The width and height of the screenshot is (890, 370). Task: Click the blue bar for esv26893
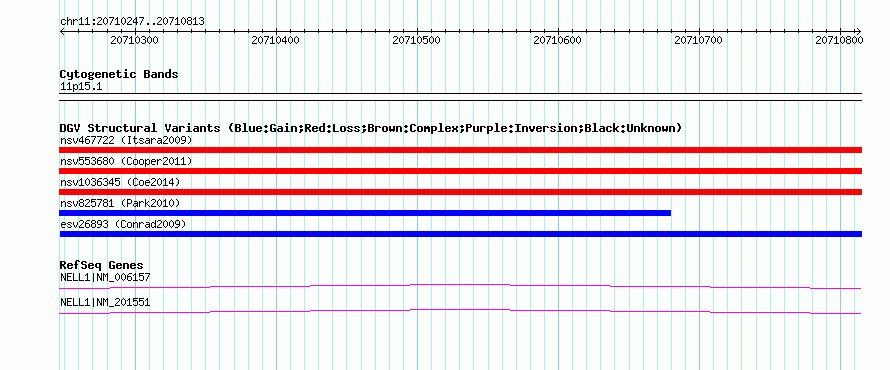[x=460, y=234]
